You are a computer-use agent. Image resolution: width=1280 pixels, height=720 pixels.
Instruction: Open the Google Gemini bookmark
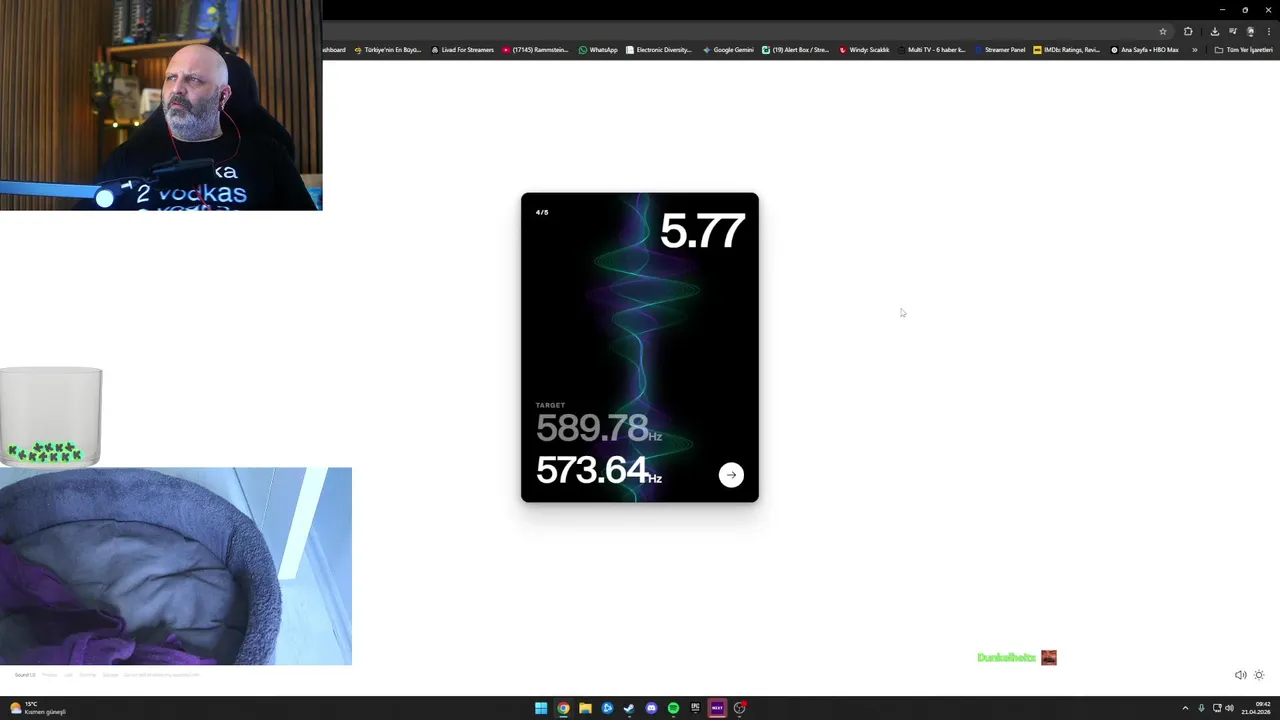(x=728, y=50)
